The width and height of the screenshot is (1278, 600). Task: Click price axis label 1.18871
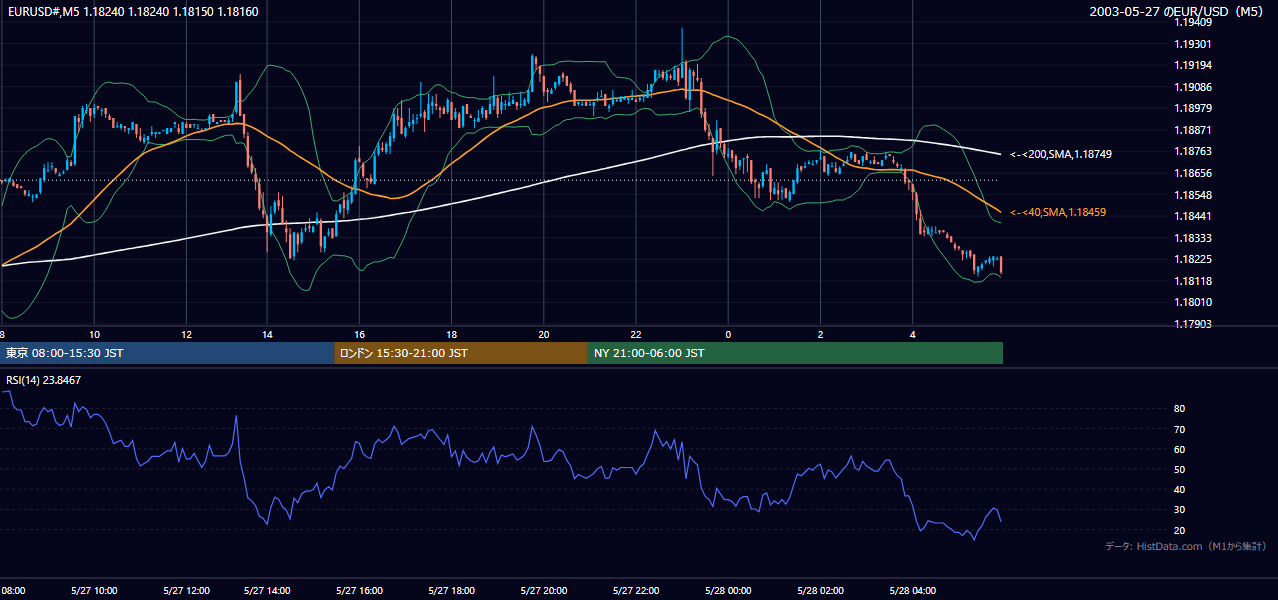pos(1194,131)
